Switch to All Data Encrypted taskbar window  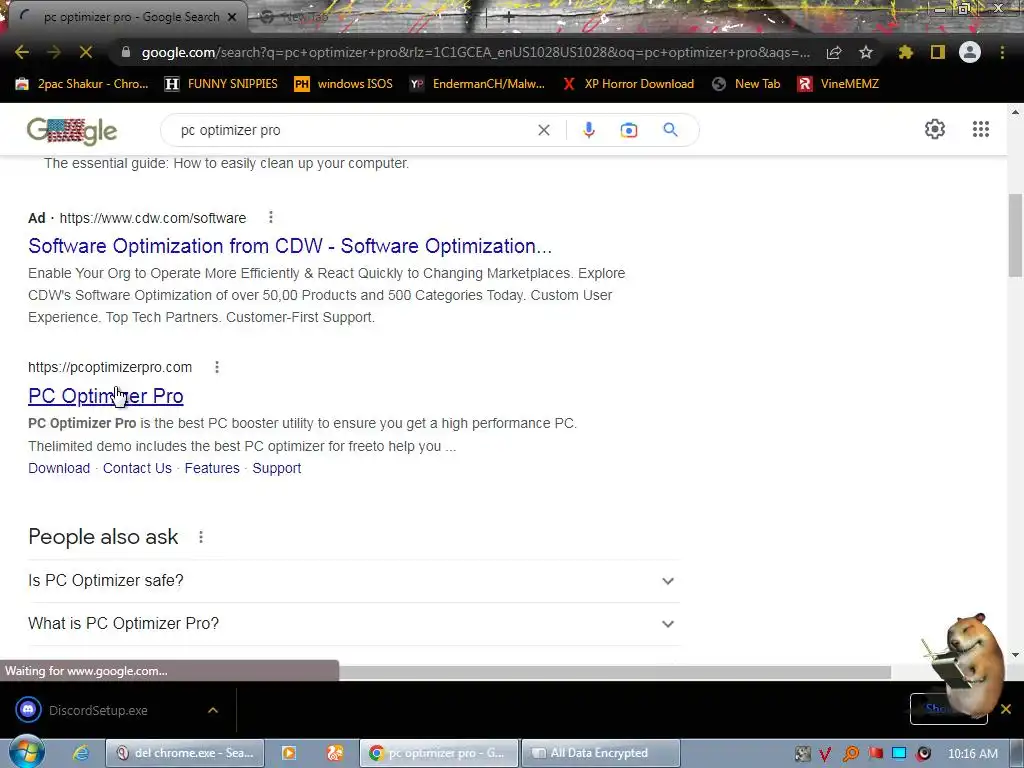pyautogui.click(x=601, y=753)
